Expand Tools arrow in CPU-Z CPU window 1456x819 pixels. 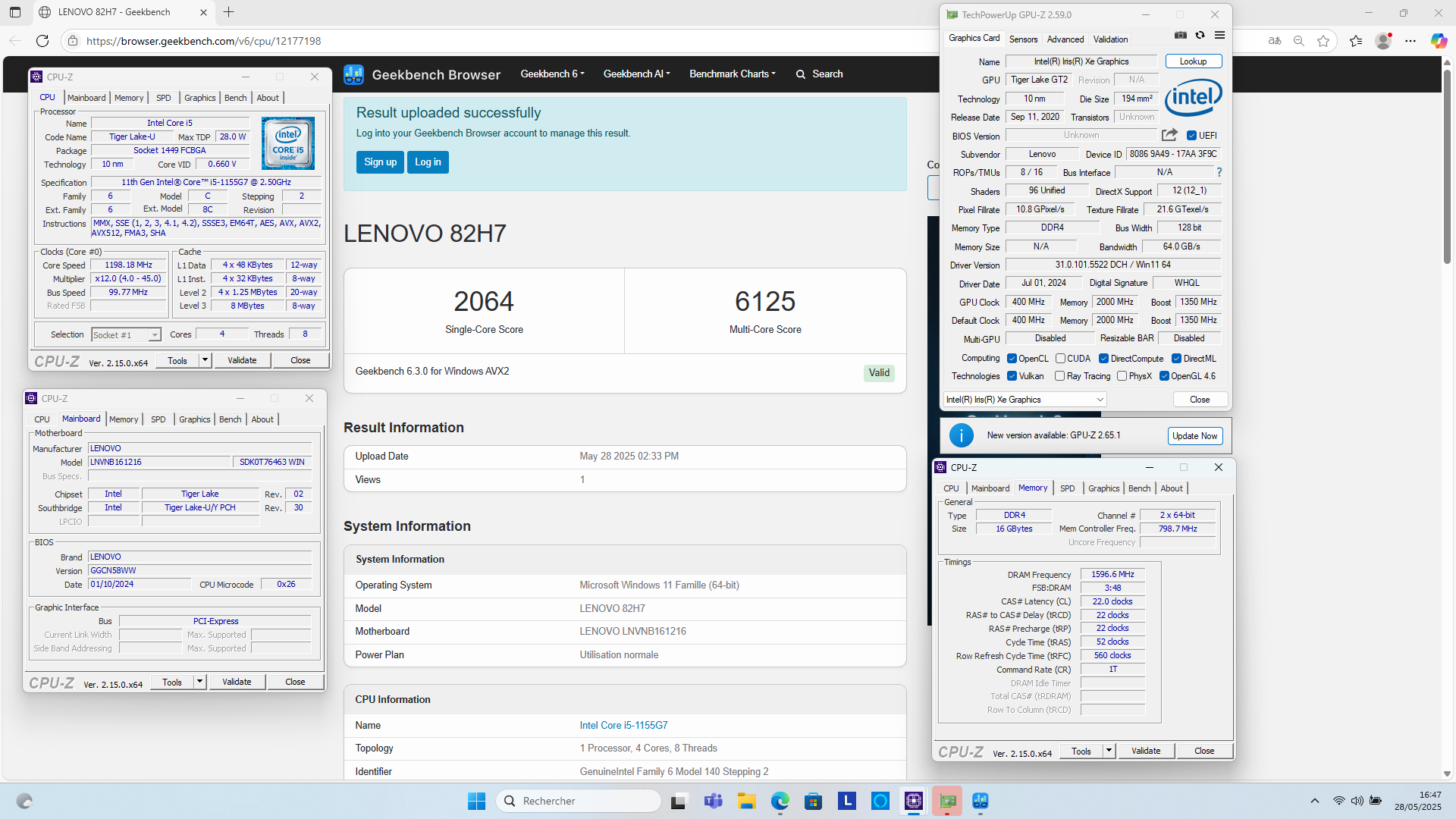click(x=205, y=360)
